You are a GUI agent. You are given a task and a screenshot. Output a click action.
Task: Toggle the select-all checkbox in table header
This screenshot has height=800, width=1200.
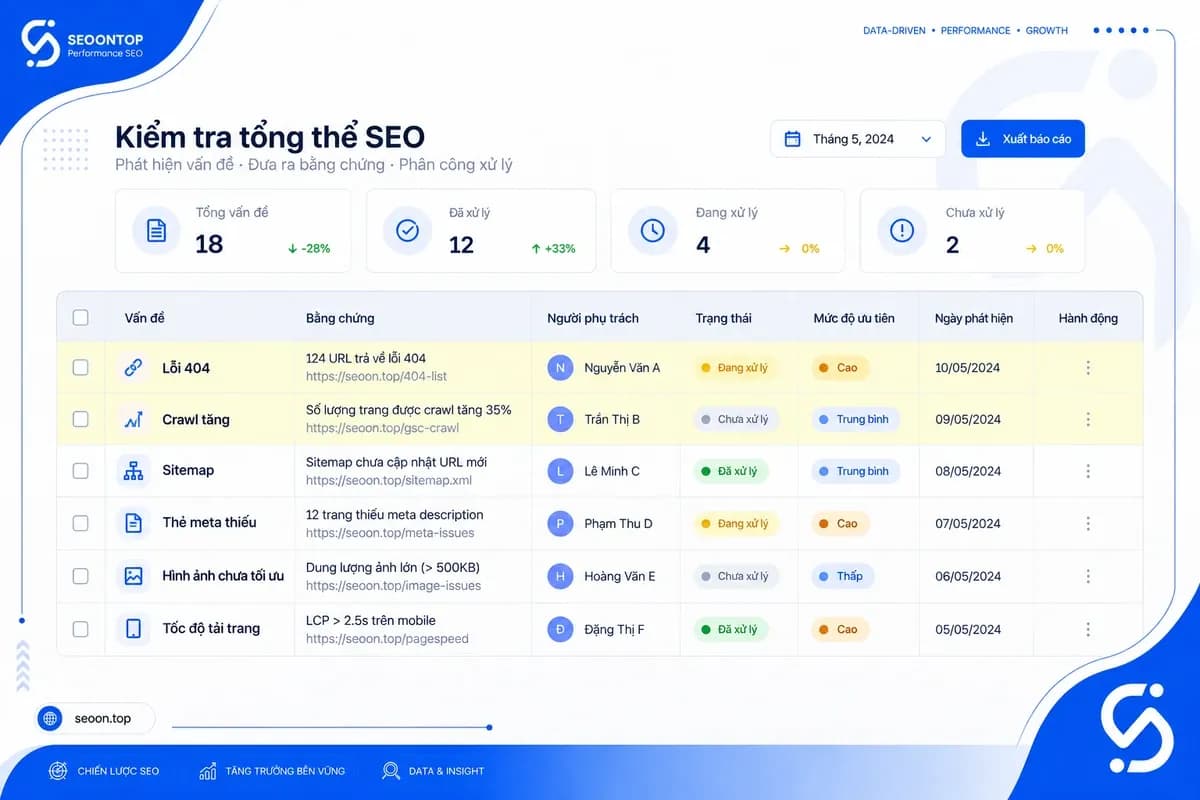pos(80,318)
